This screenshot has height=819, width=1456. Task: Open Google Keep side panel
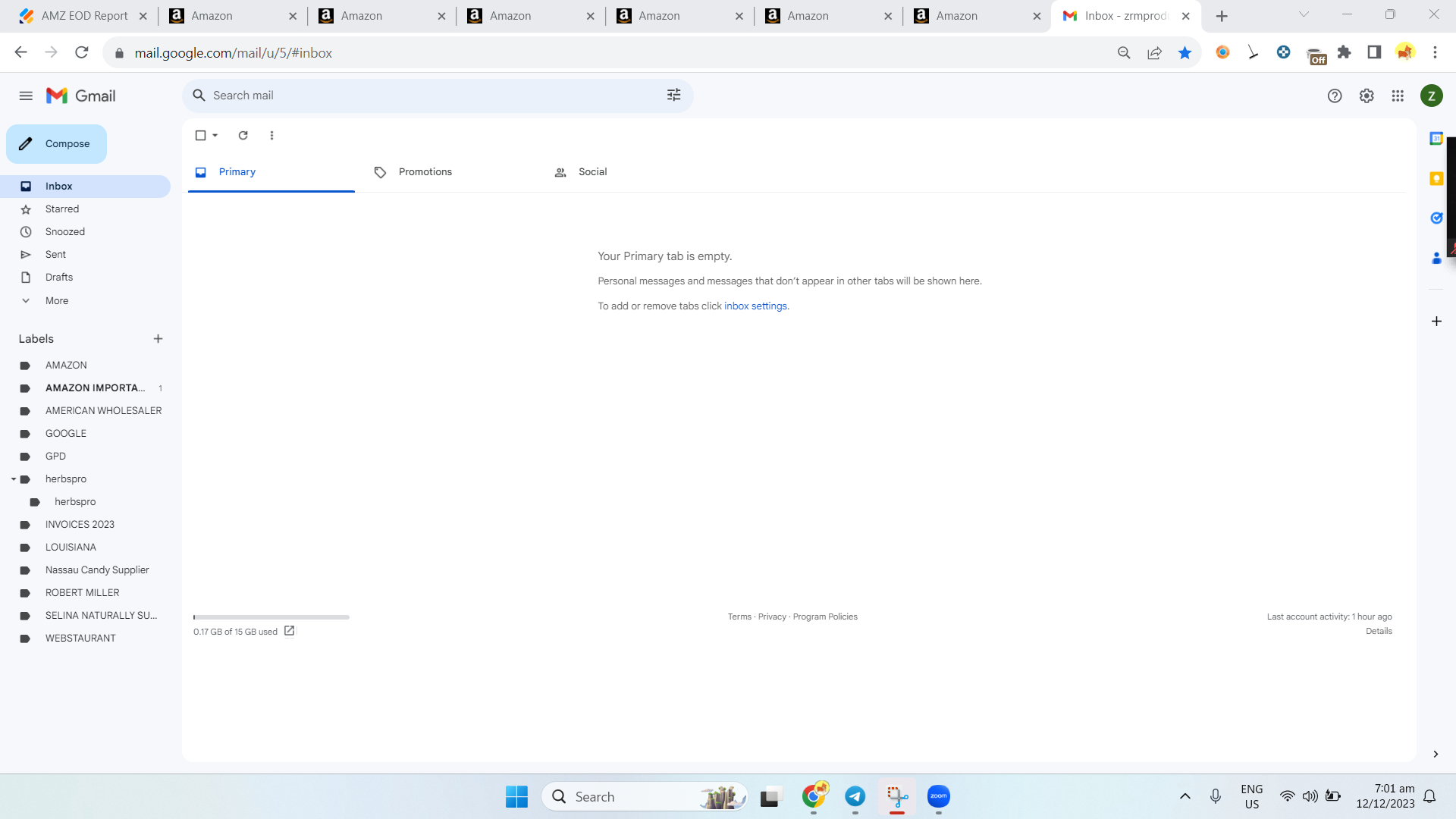click(x=1436, y=178)
